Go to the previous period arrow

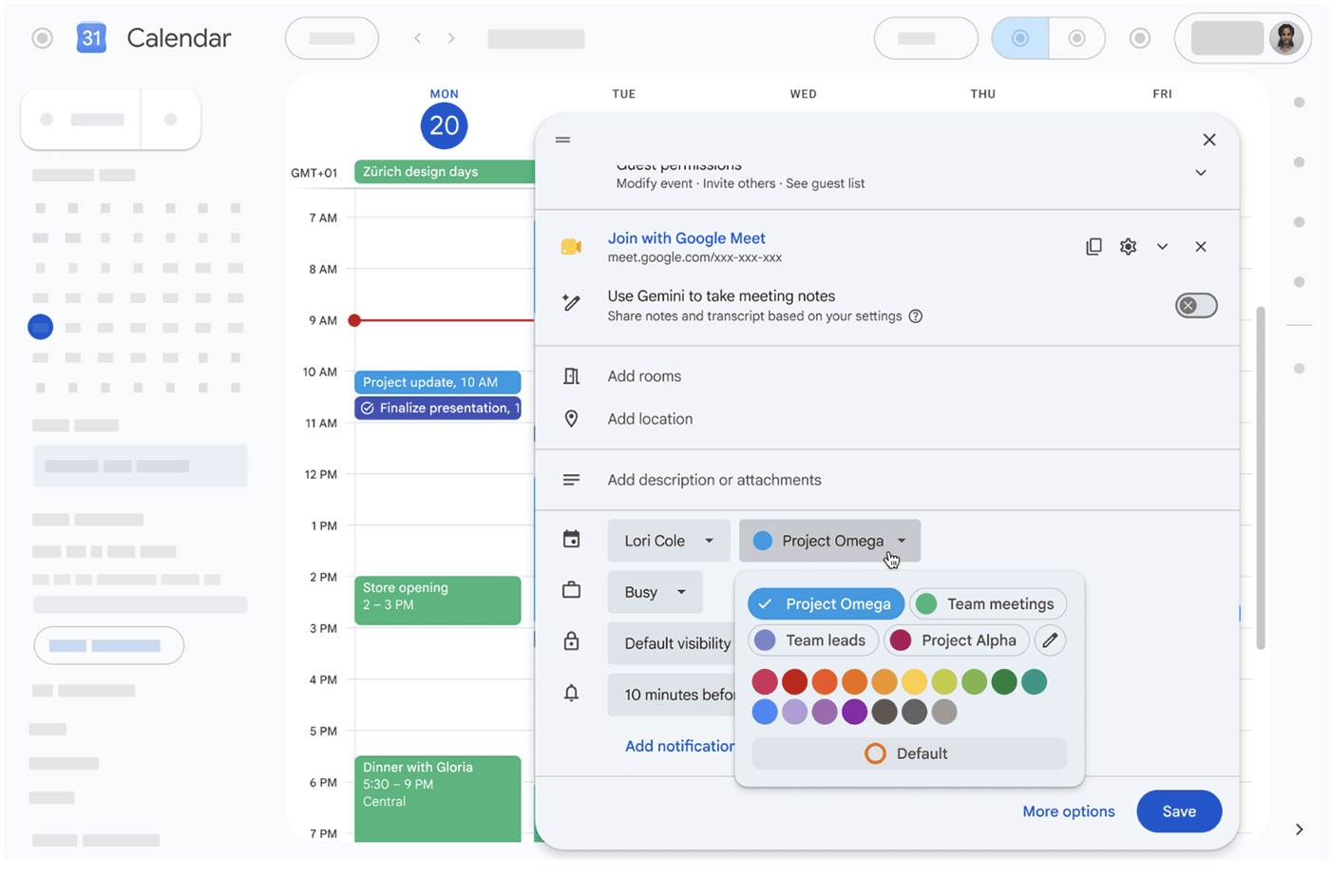418,38
